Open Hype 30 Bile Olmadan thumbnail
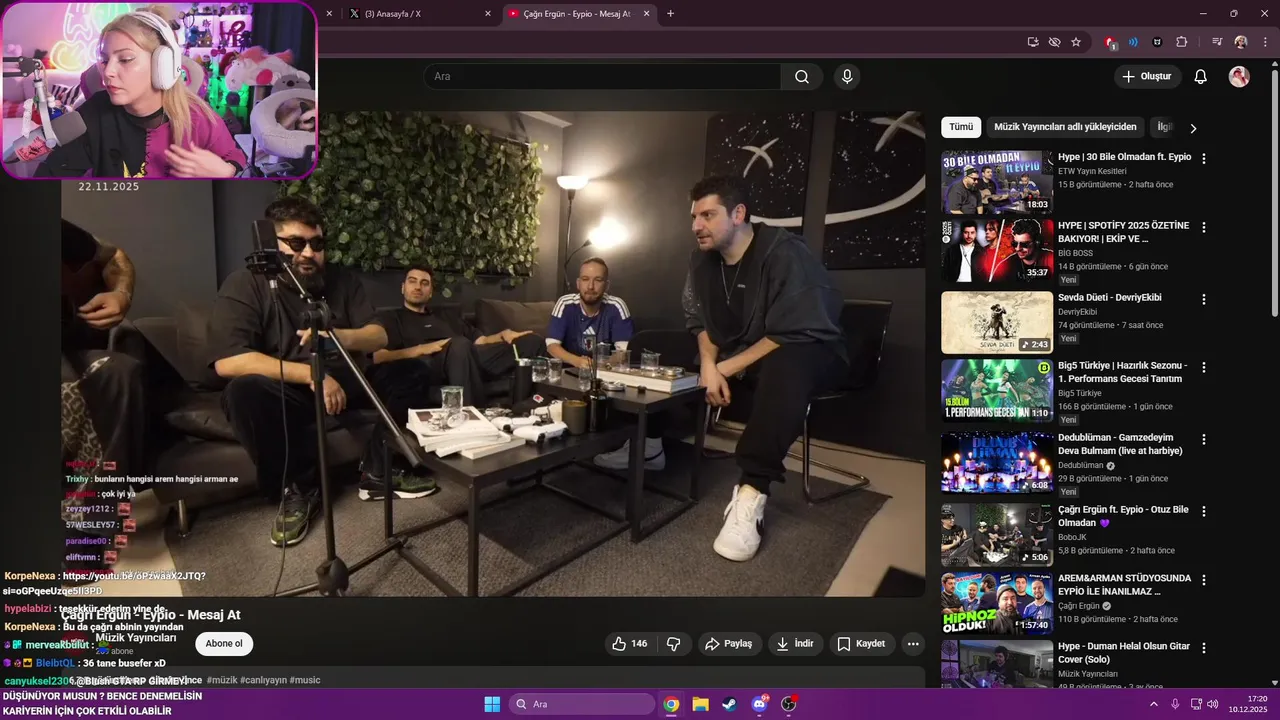 point(997,182)
